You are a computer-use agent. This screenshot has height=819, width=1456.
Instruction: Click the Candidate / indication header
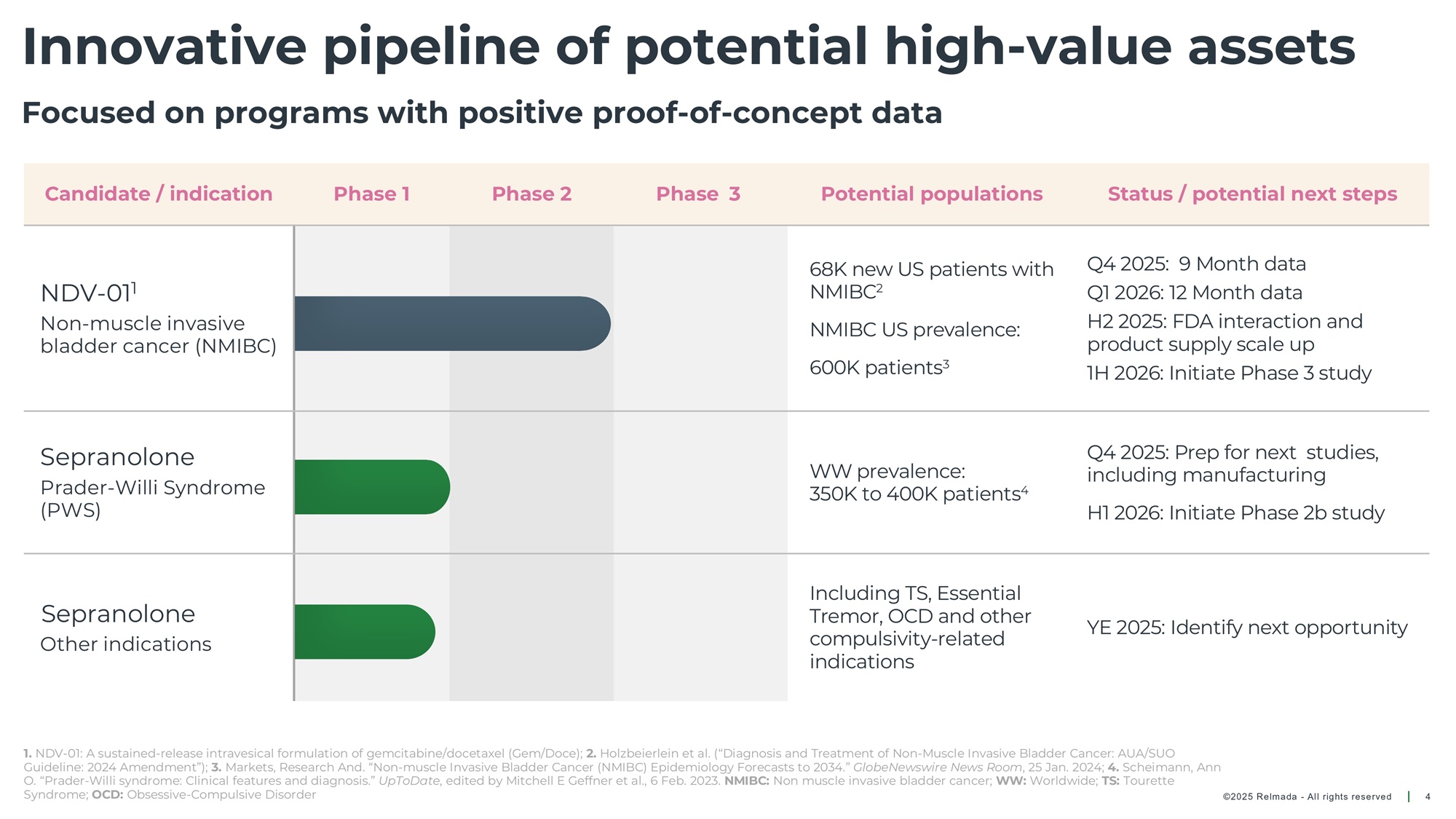point(159,194)
